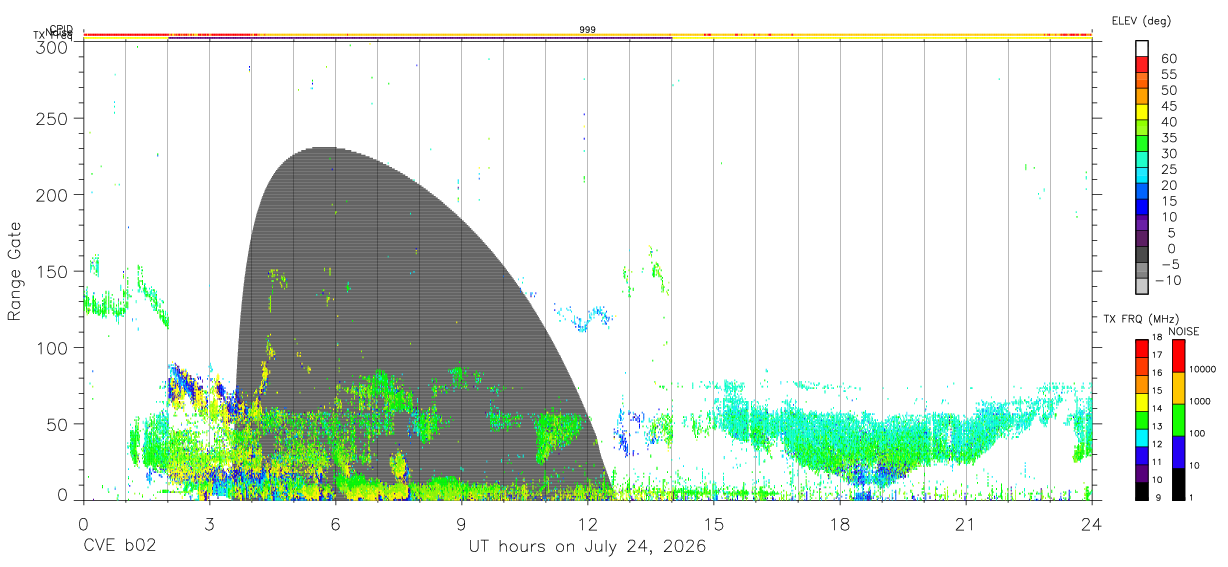Click the x-axis tick label 24
Screen dimensions: 1228x567
pos(1092,524)
